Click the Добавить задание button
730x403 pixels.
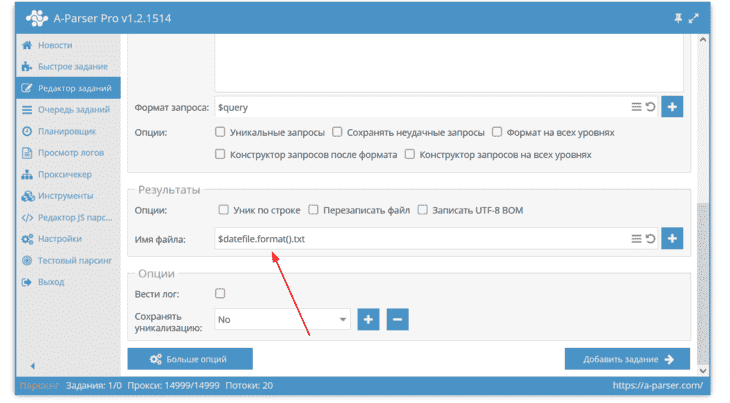pyautogui.click(x=627, y=359)
